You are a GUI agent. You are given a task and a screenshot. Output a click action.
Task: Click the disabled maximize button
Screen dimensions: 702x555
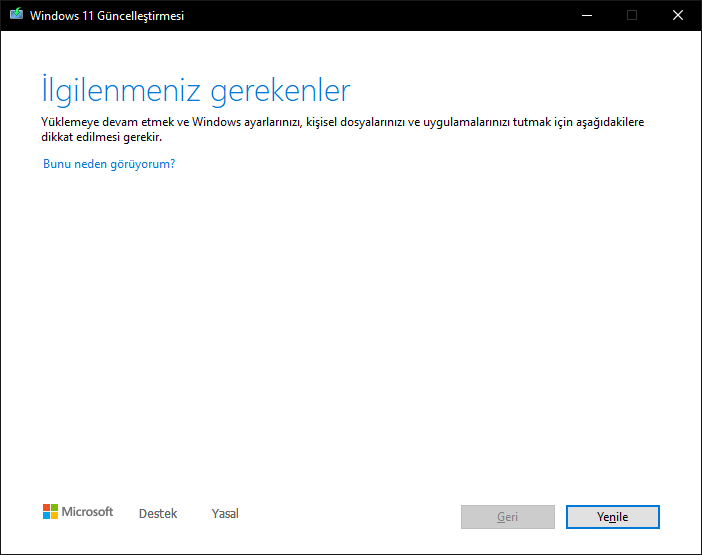point(632,16)
